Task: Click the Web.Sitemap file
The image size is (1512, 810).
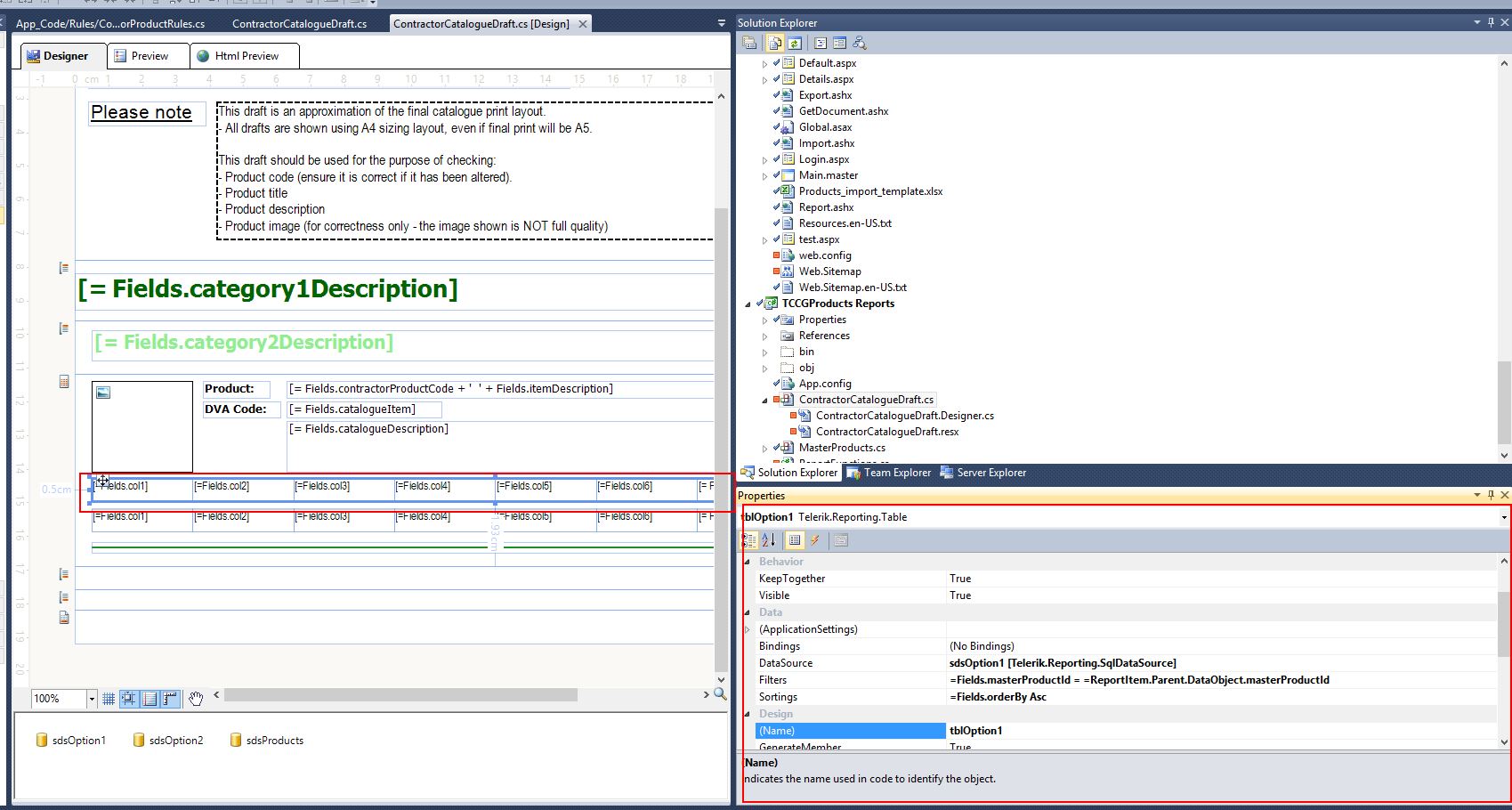Action: (829, 271)
